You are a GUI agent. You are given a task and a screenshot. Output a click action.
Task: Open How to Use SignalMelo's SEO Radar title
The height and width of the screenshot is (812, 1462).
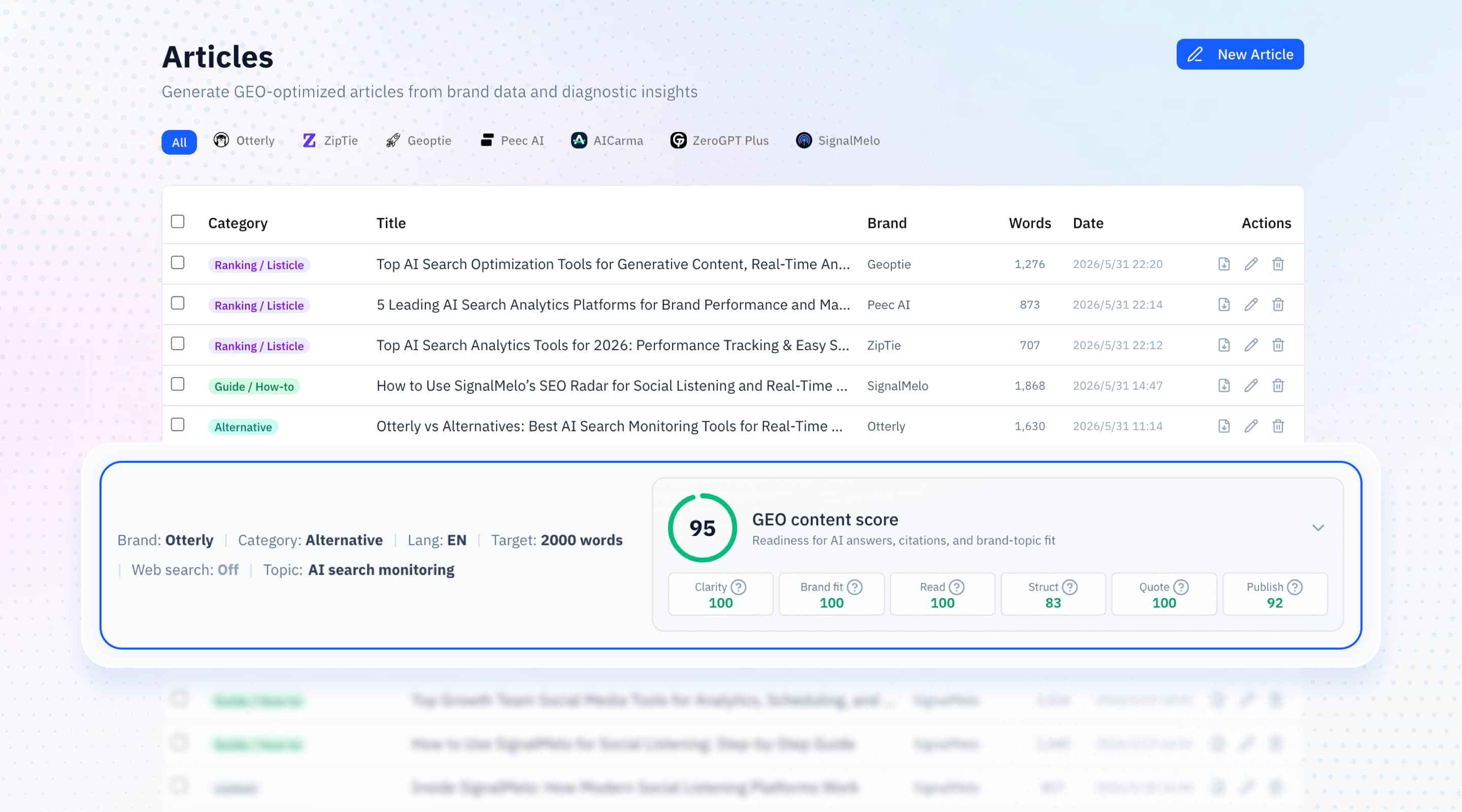(612, 386)
